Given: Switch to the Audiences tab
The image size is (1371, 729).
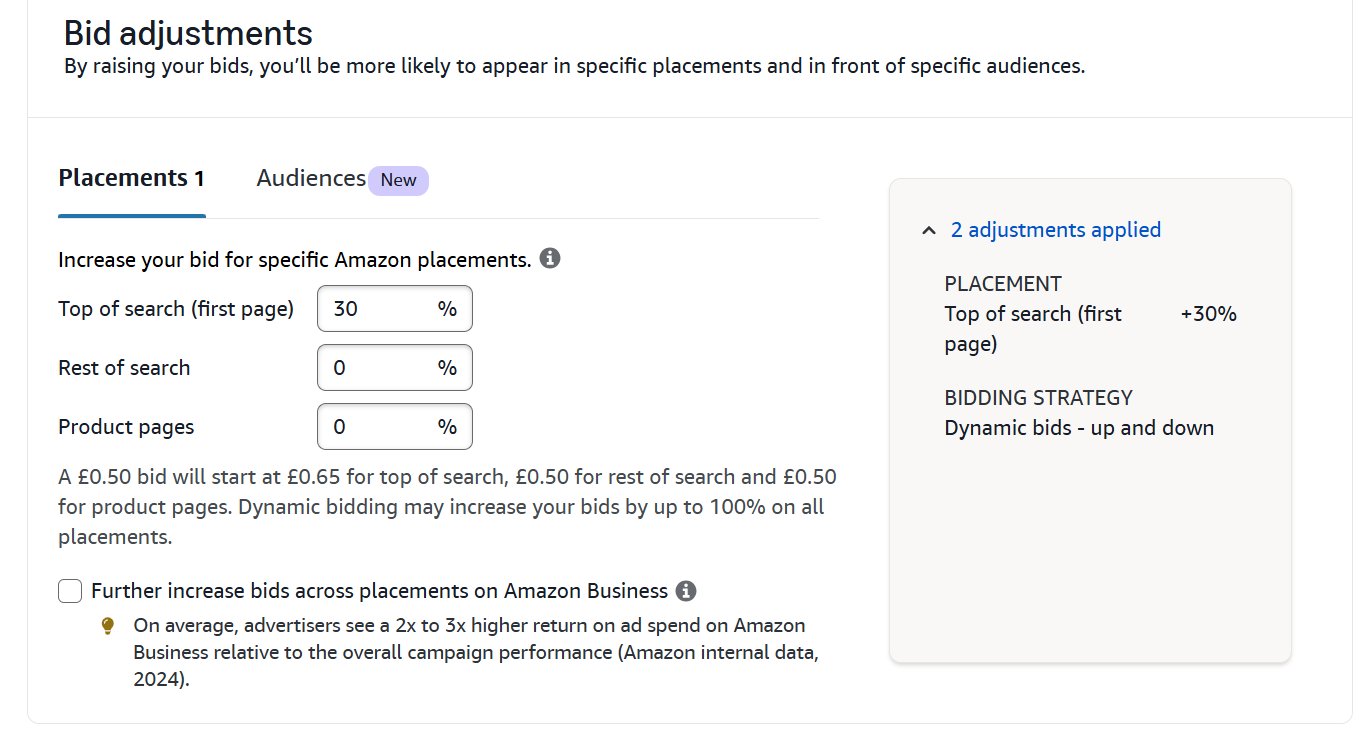Looking at the screenshot, I should pyautogui.click(x=310, y=178).
